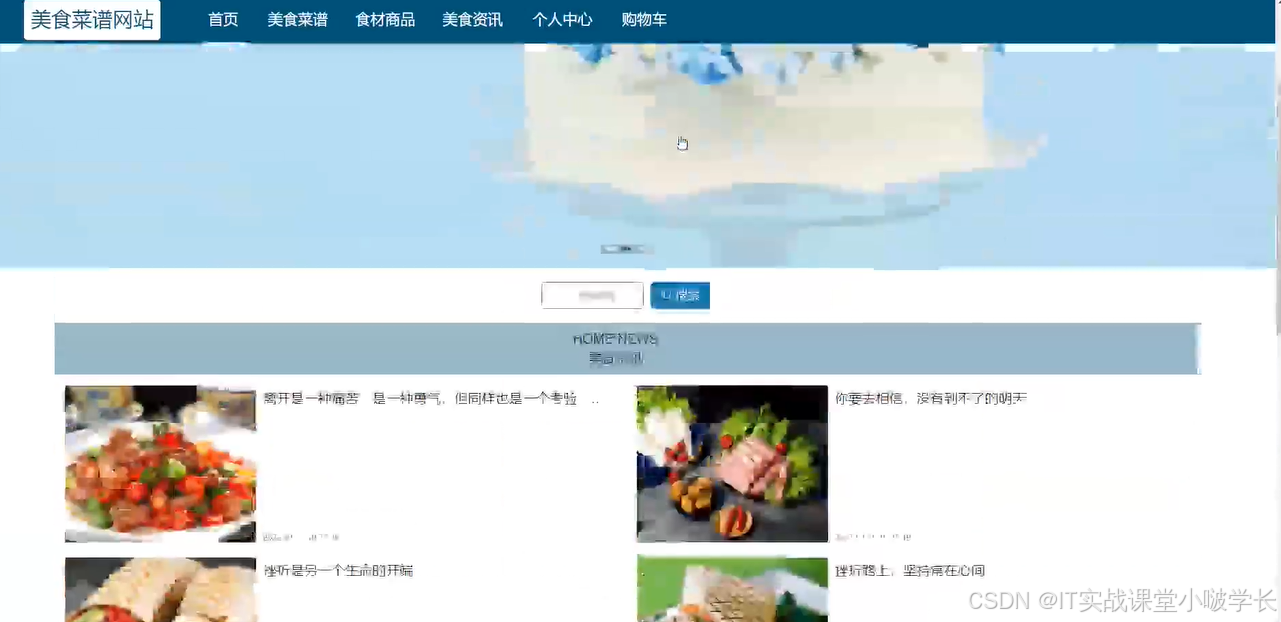Viewport: 1281px width, 622px height.
Task: Select 美食资讯 in the navigation bar
Action: coord(472,20)
